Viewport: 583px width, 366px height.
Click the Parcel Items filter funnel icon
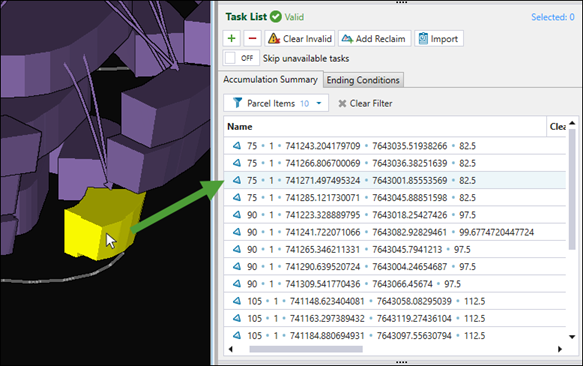(x=237, y=103)
